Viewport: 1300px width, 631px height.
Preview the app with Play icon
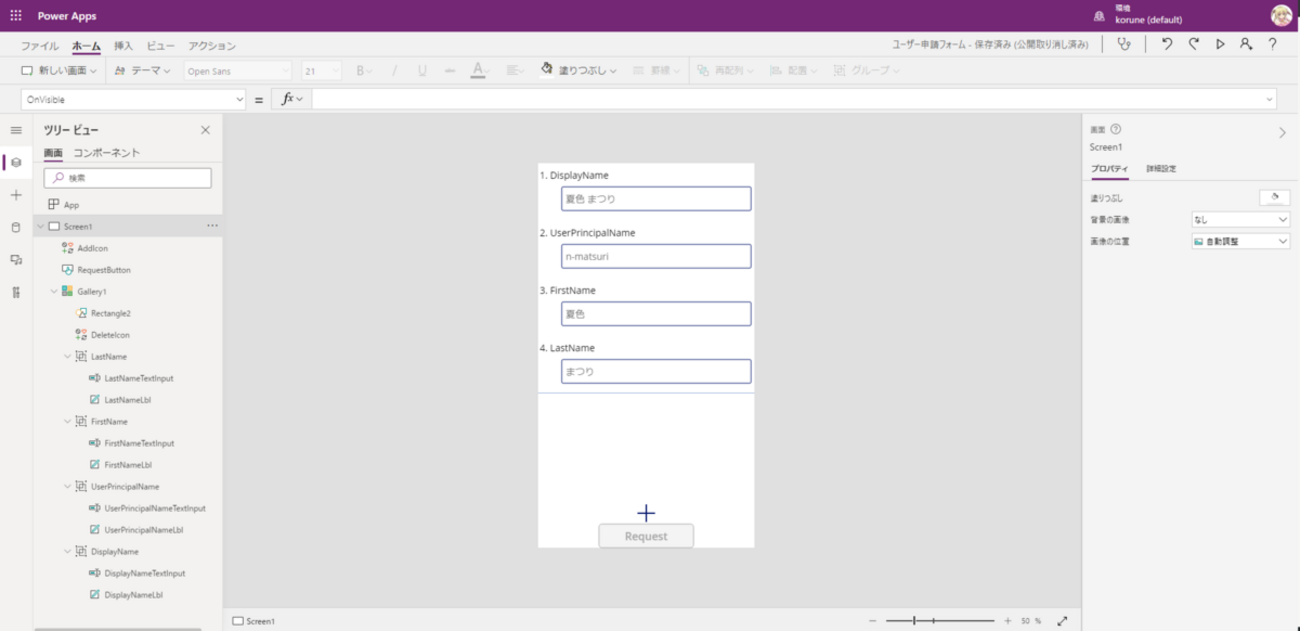click(x=1220, y=44)
